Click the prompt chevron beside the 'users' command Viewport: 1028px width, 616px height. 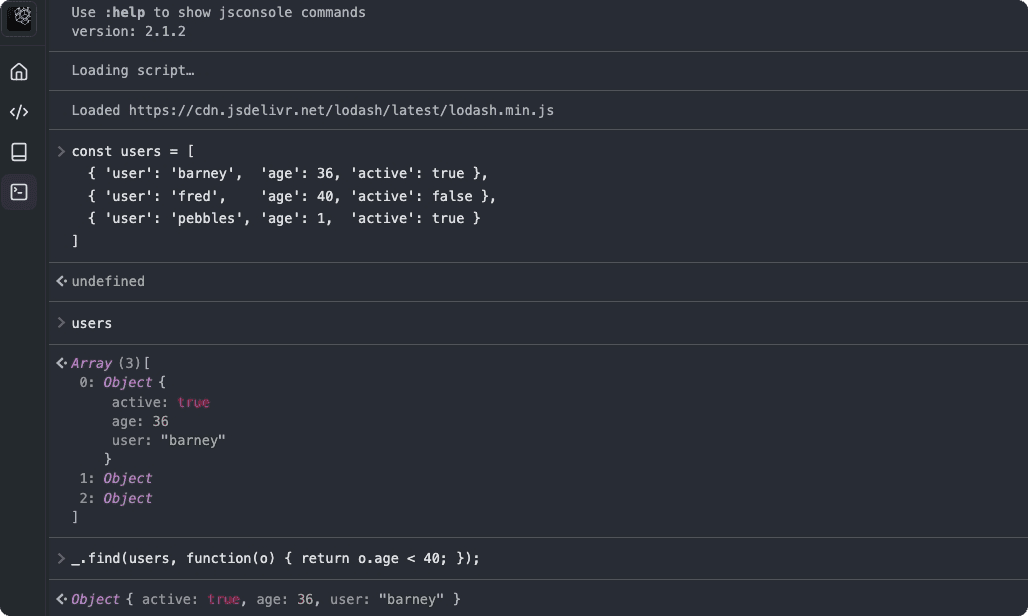tap(61, 323)
